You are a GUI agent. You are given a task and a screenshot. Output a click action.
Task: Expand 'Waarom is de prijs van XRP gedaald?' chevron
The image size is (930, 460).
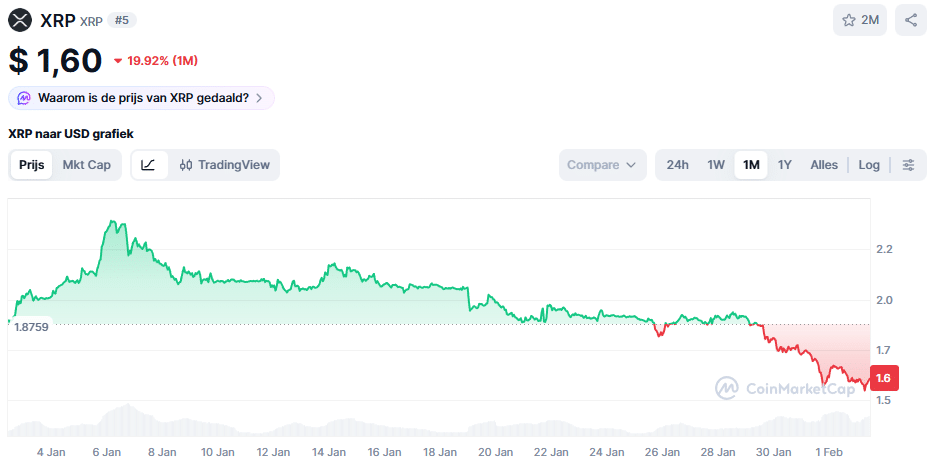pyautogui.click(x=260, y=98)
